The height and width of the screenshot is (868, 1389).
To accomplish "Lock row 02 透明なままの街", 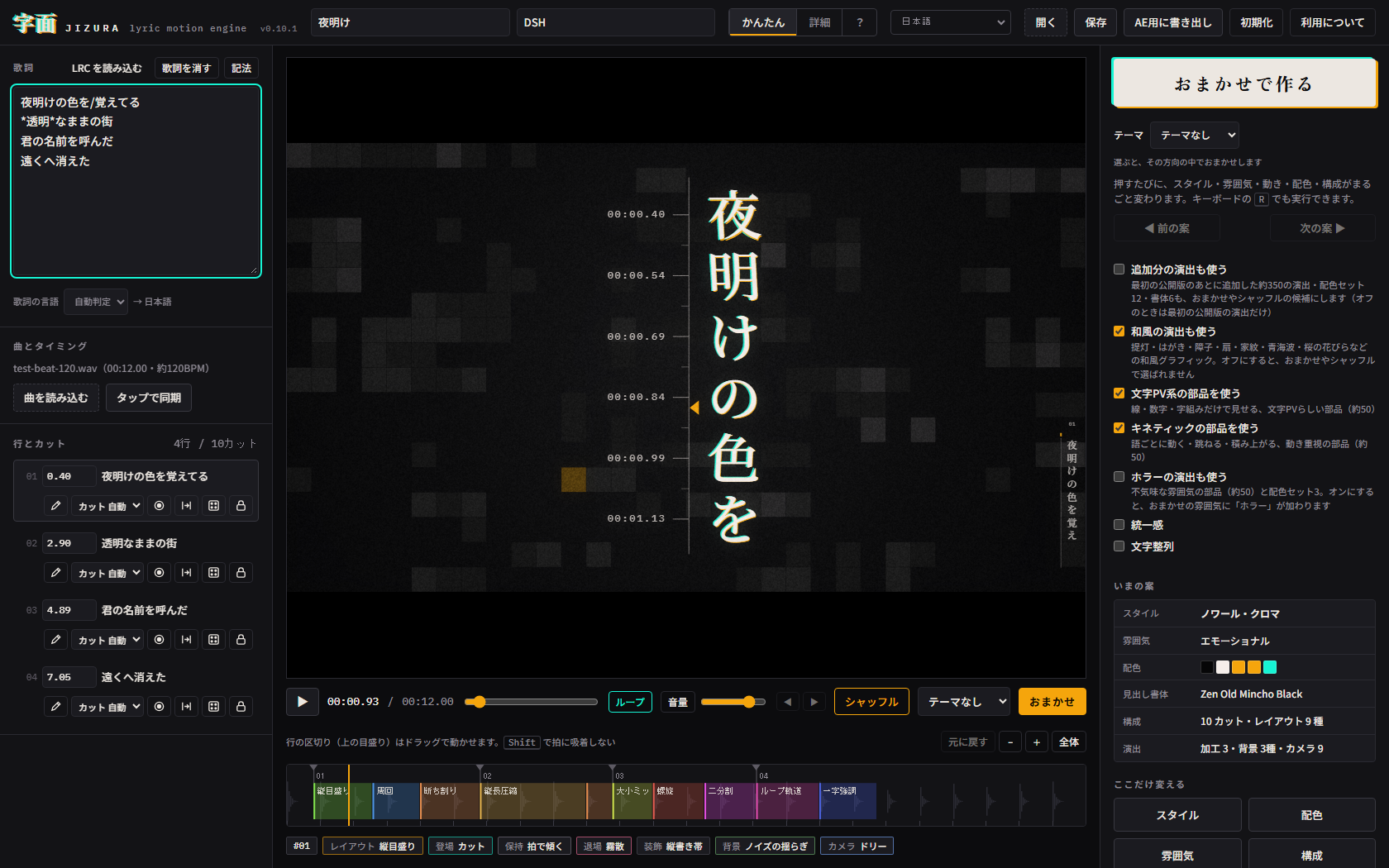I will 241,573.
